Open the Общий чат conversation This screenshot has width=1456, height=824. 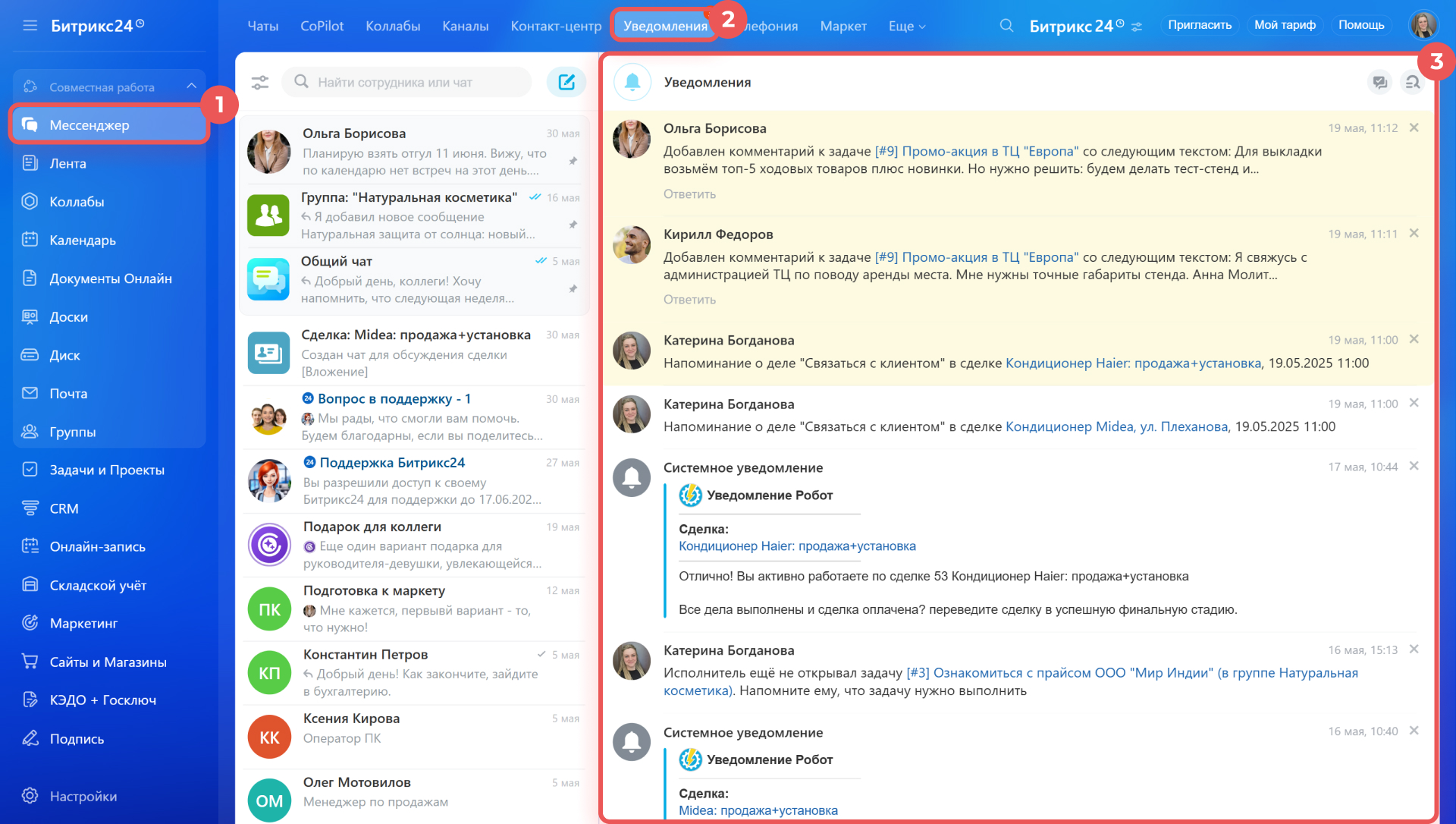(414, 278)
